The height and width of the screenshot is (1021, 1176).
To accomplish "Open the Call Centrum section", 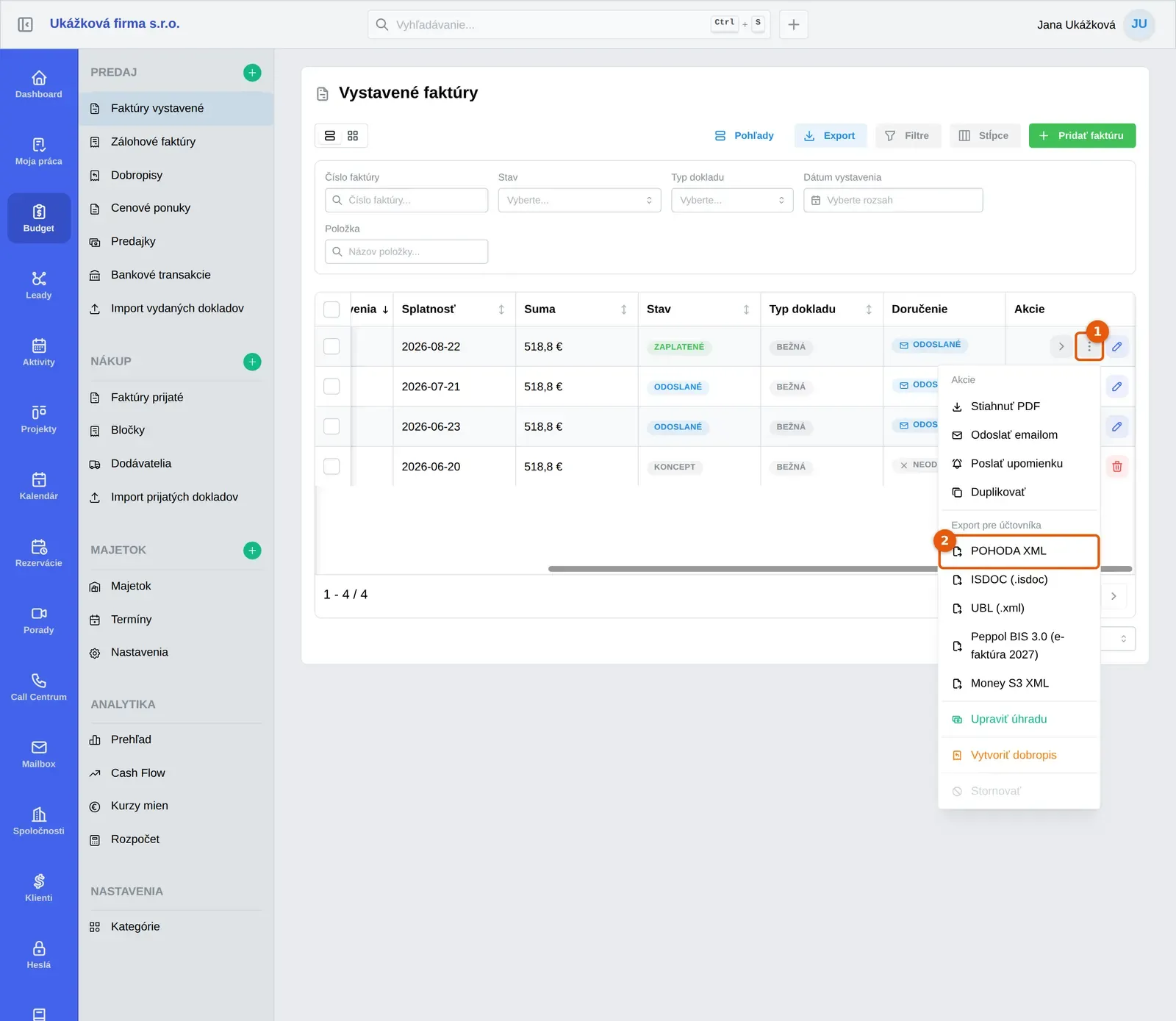I will (x=39, y=687).
